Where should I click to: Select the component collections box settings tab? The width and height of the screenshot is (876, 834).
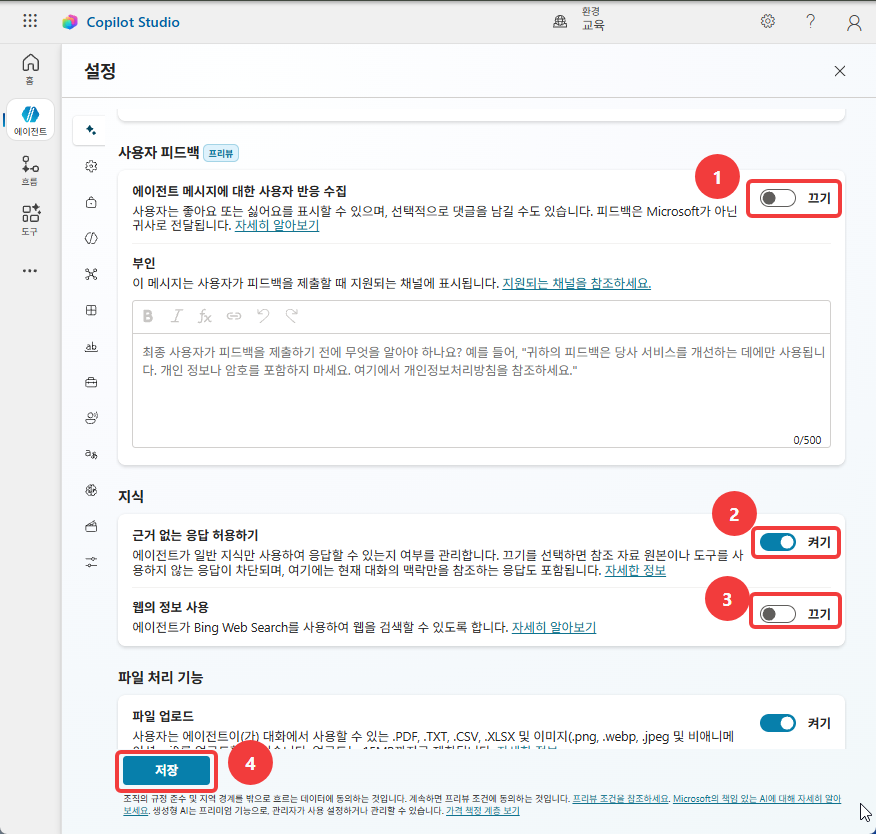coord(91,526)
